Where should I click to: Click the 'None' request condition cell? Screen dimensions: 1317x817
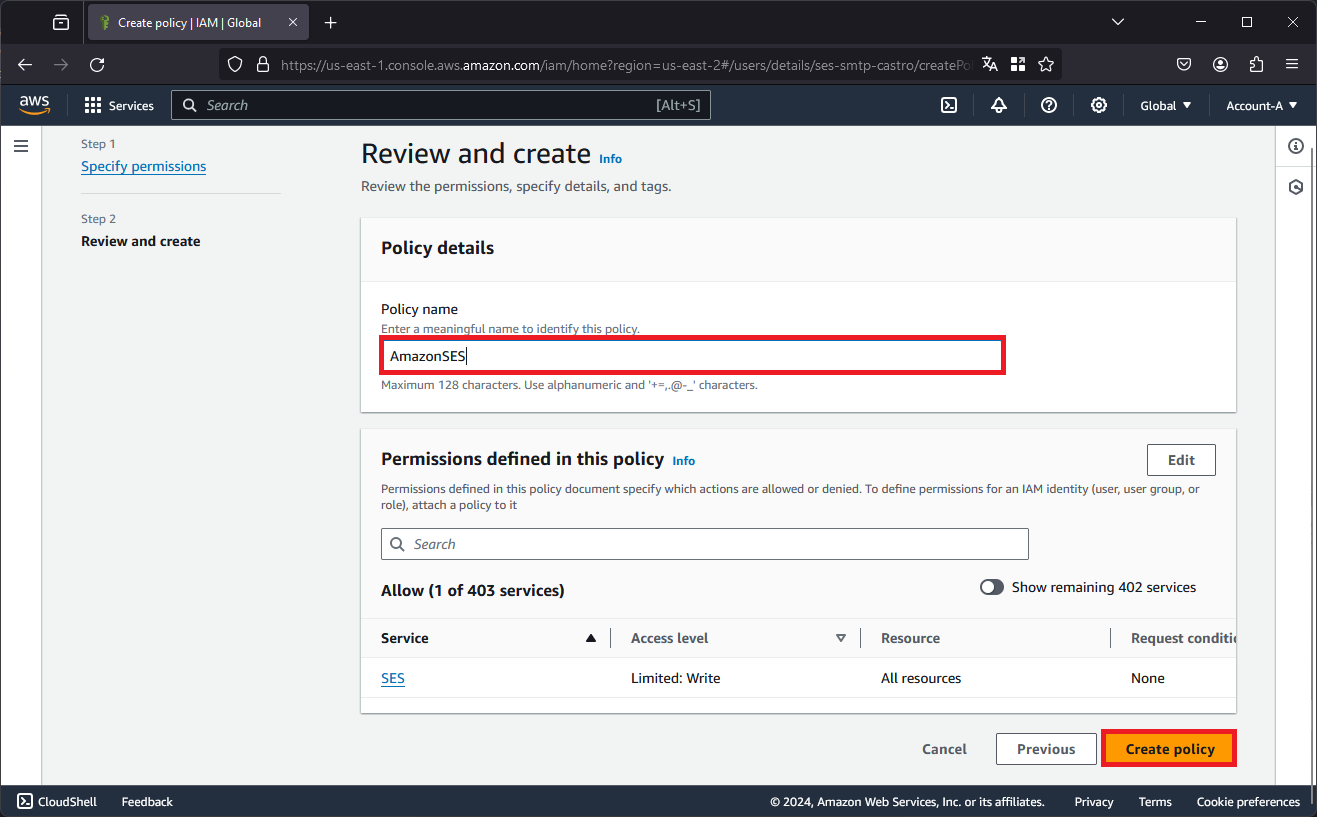1148,678
